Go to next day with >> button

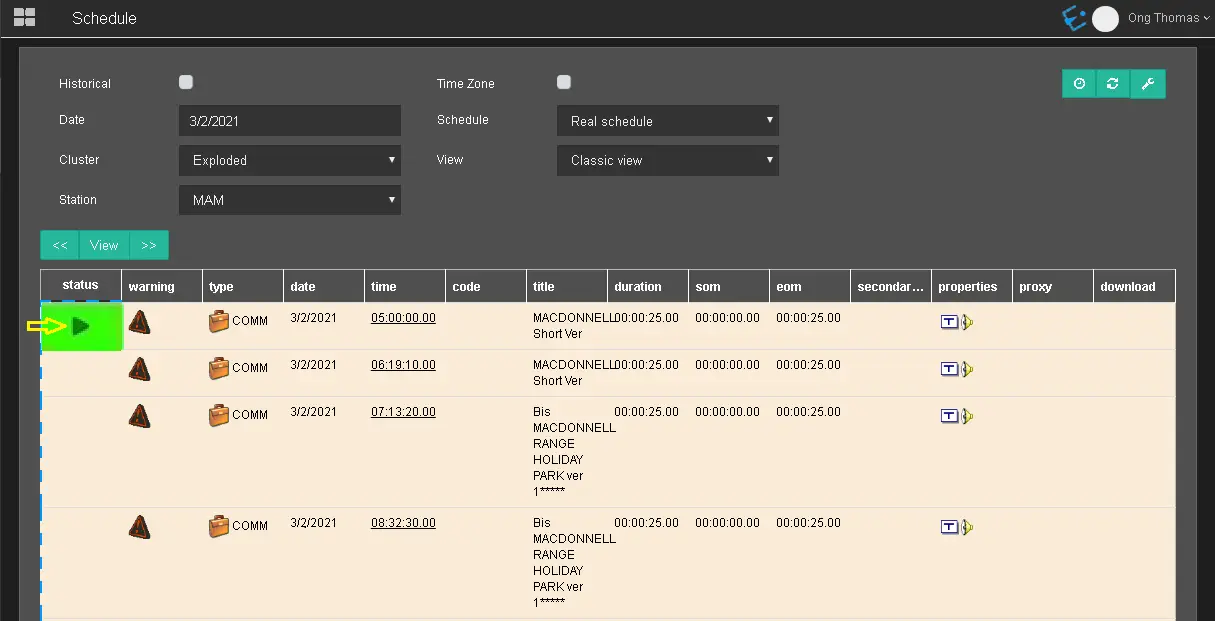coord(149,245)
